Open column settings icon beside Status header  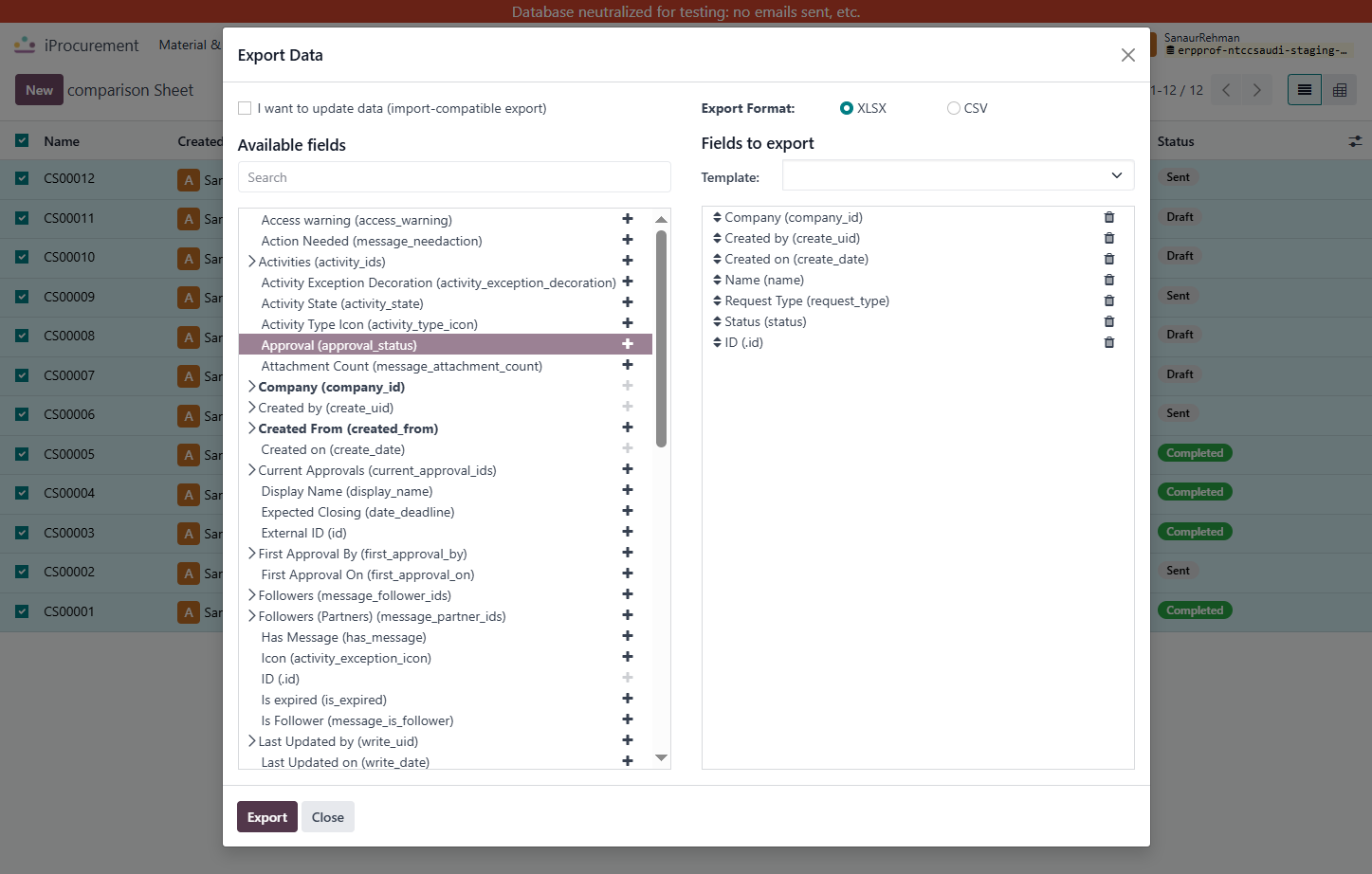pyautogui.click(x=1355, y=141)
